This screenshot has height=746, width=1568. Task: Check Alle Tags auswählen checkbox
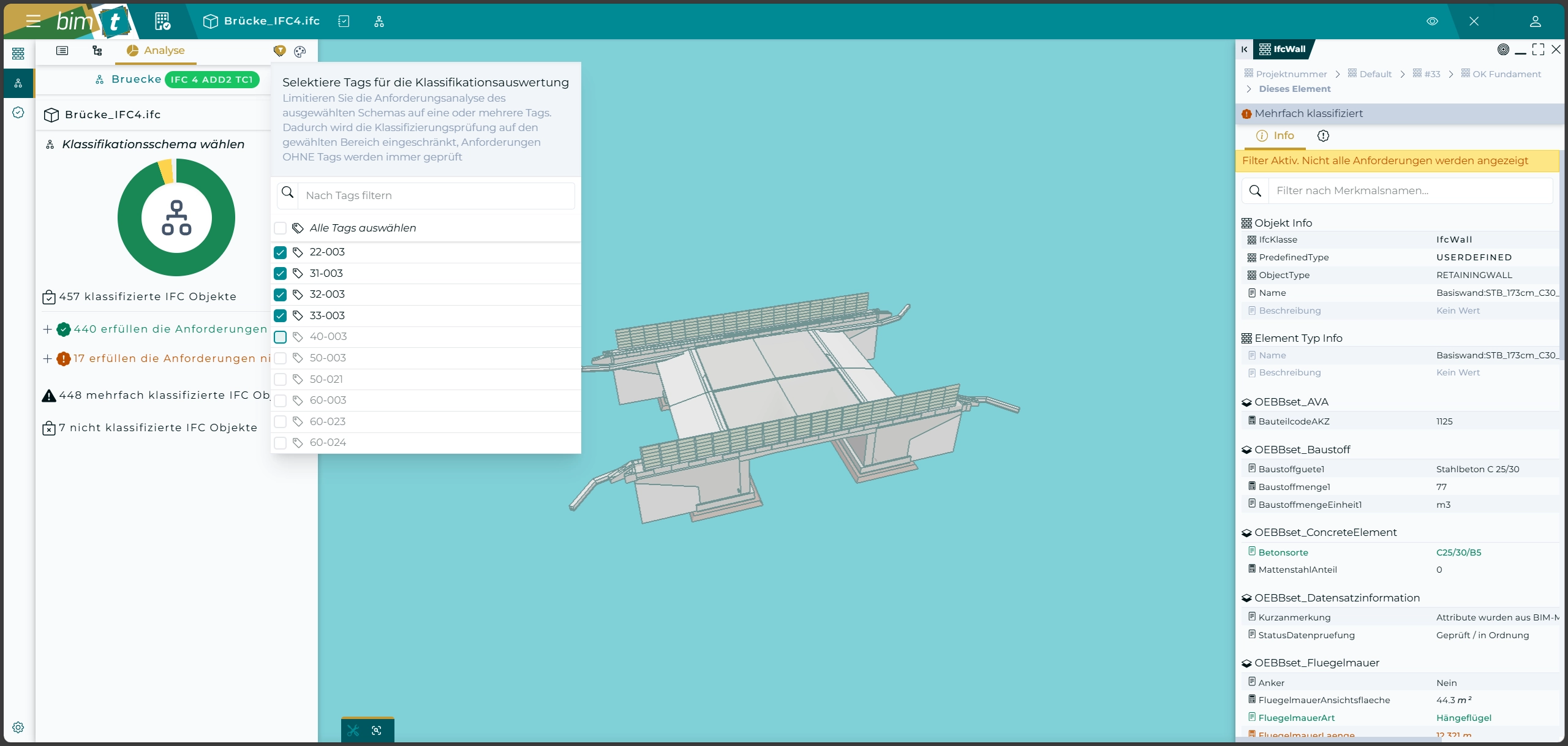(x=280, y=228)
